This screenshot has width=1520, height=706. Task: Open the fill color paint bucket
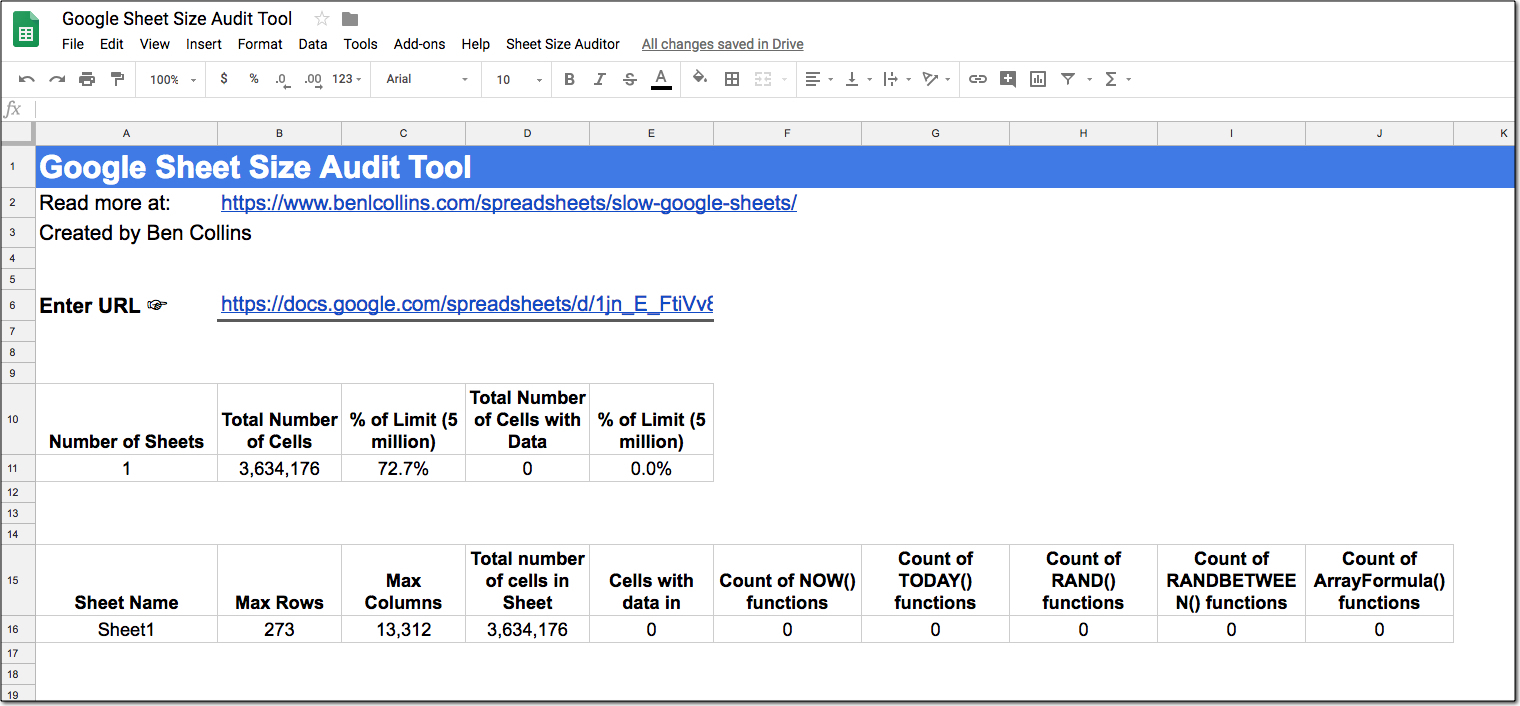pos(700,79)
